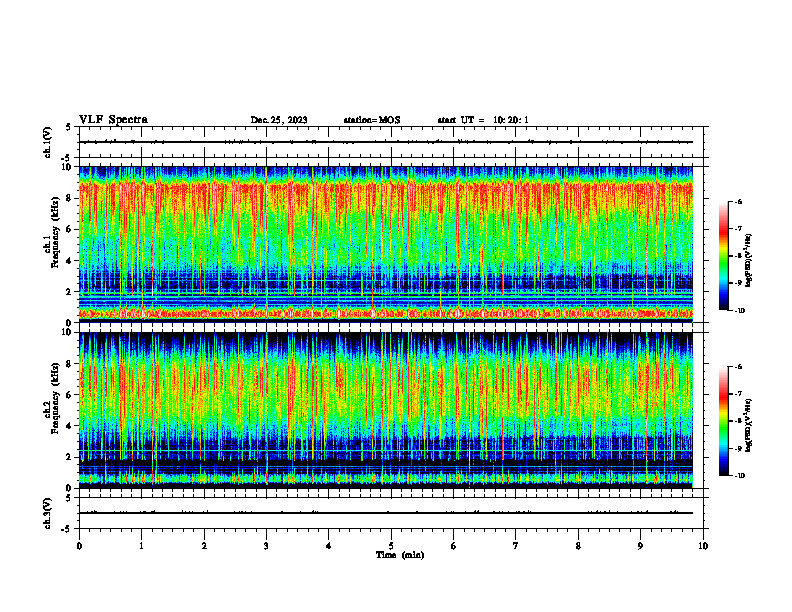Click the "-10" label on ch.1 colorbar

coord(739,311)
